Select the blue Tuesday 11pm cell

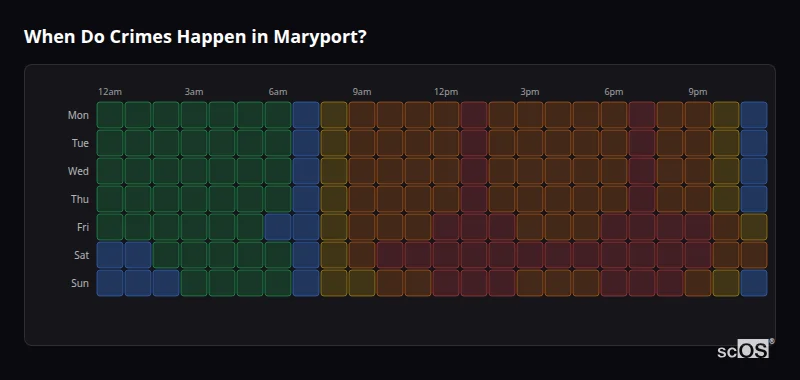coord(754,143)
